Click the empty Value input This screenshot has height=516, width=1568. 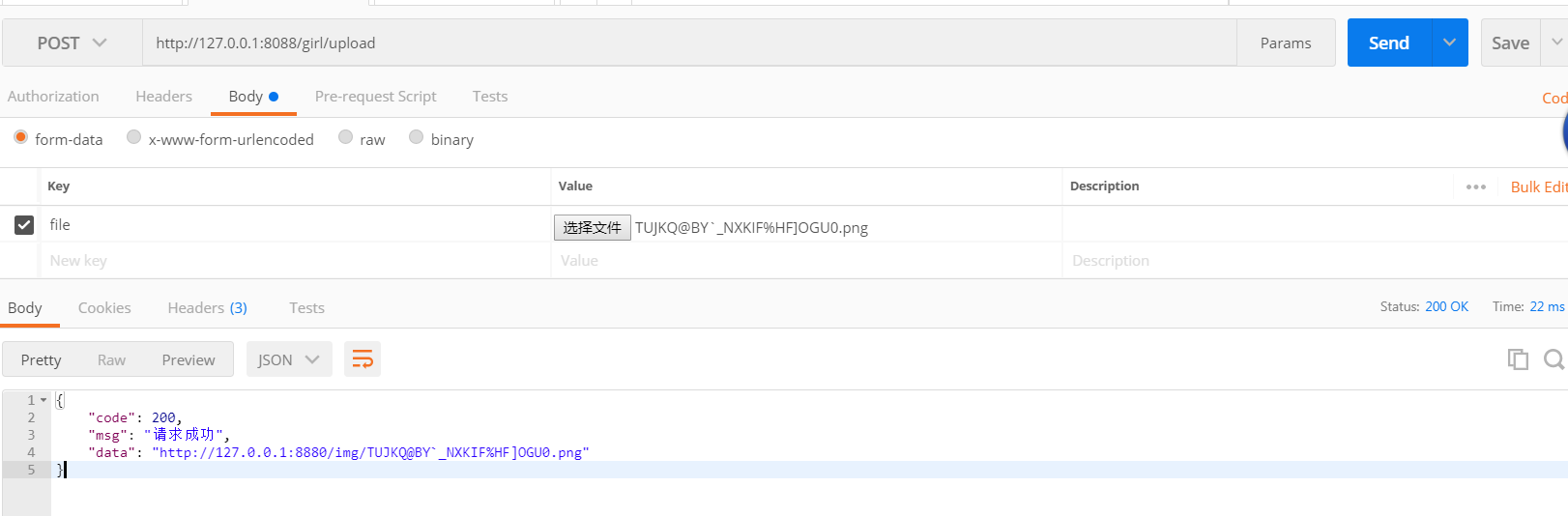(806, 261)
